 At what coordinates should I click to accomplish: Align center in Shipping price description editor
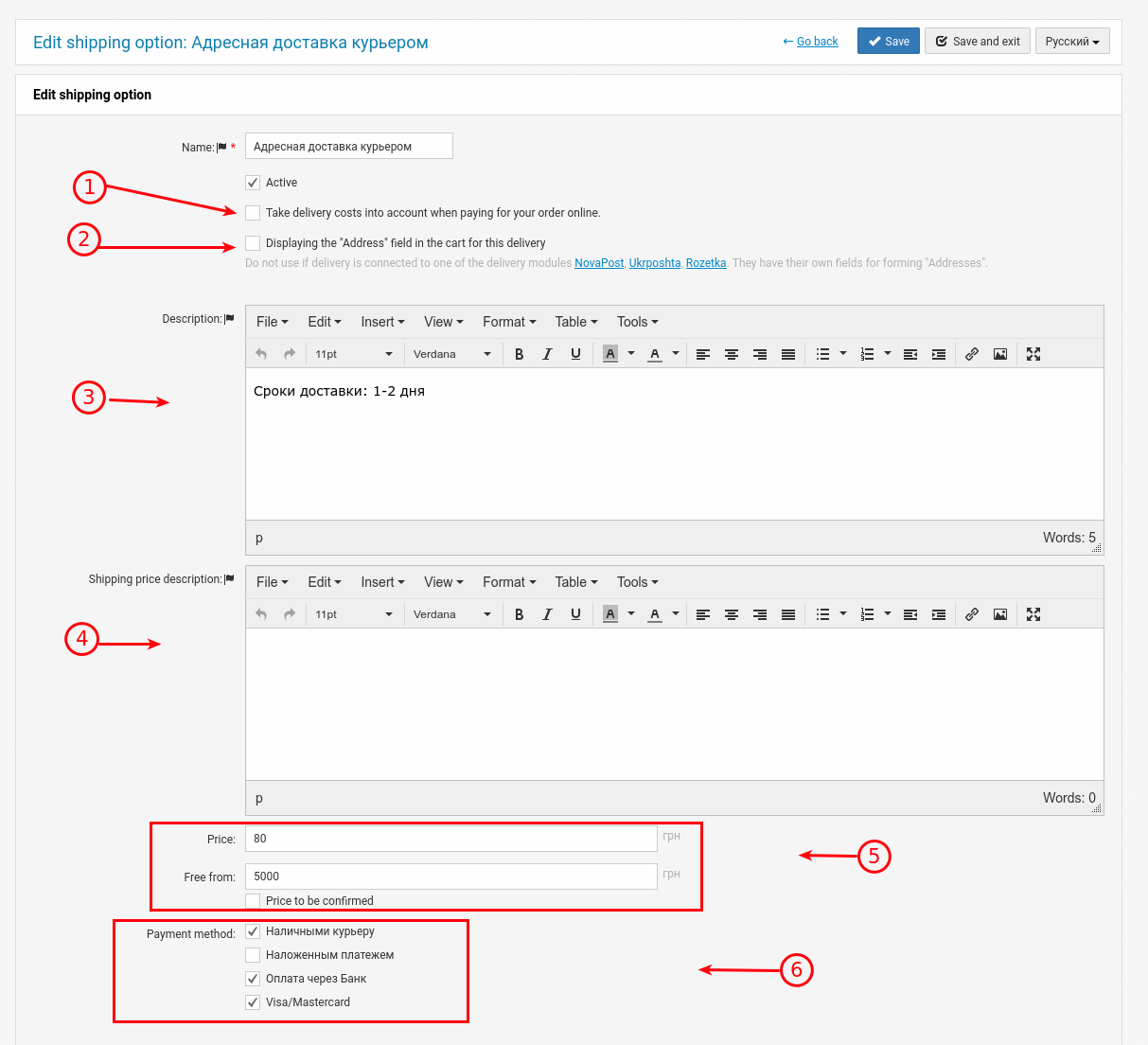pyautogui.click(x=732, y=614)
